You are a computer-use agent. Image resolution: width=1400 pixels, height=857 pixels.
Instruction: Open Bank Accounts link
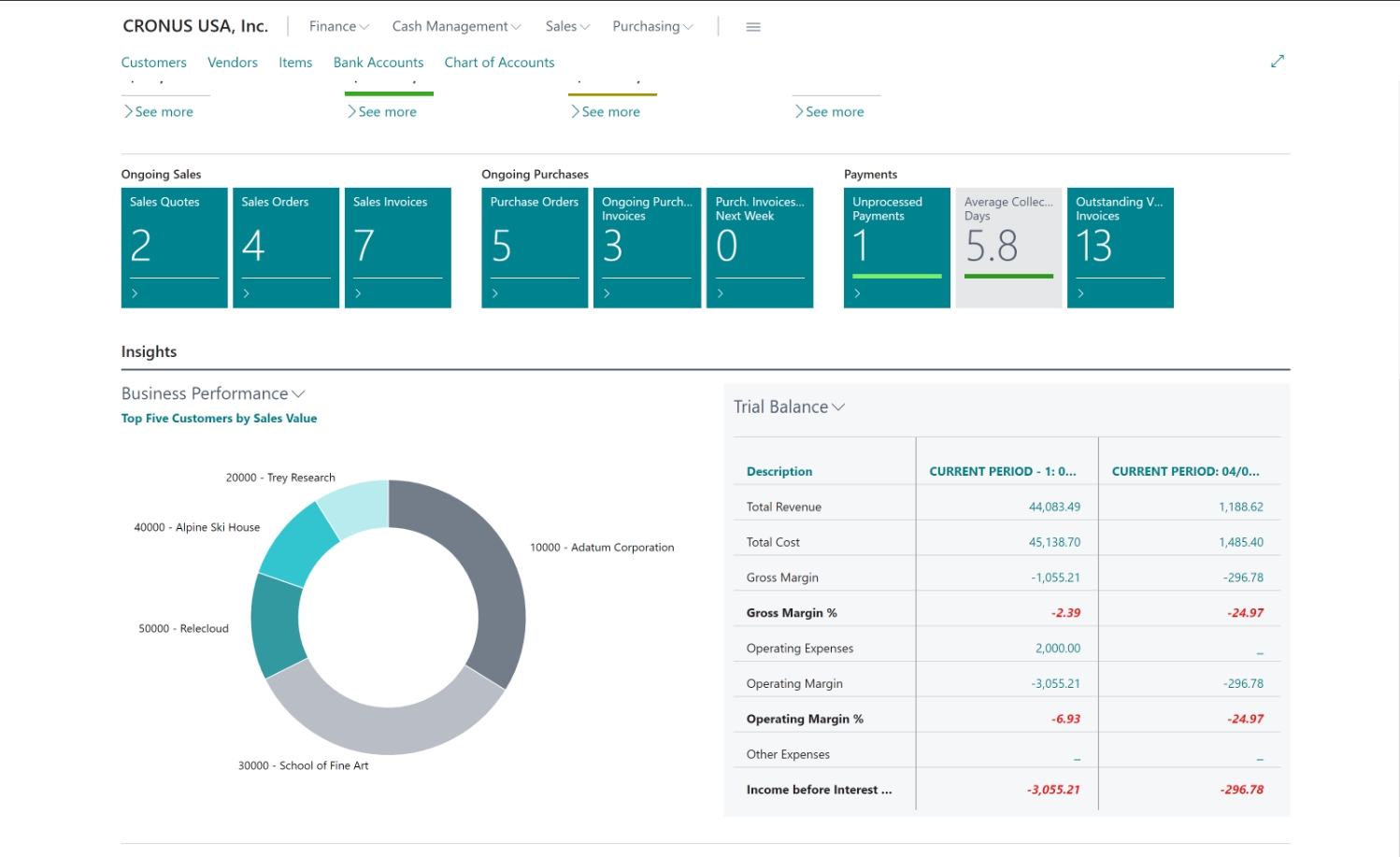click(x=379, y=63)
